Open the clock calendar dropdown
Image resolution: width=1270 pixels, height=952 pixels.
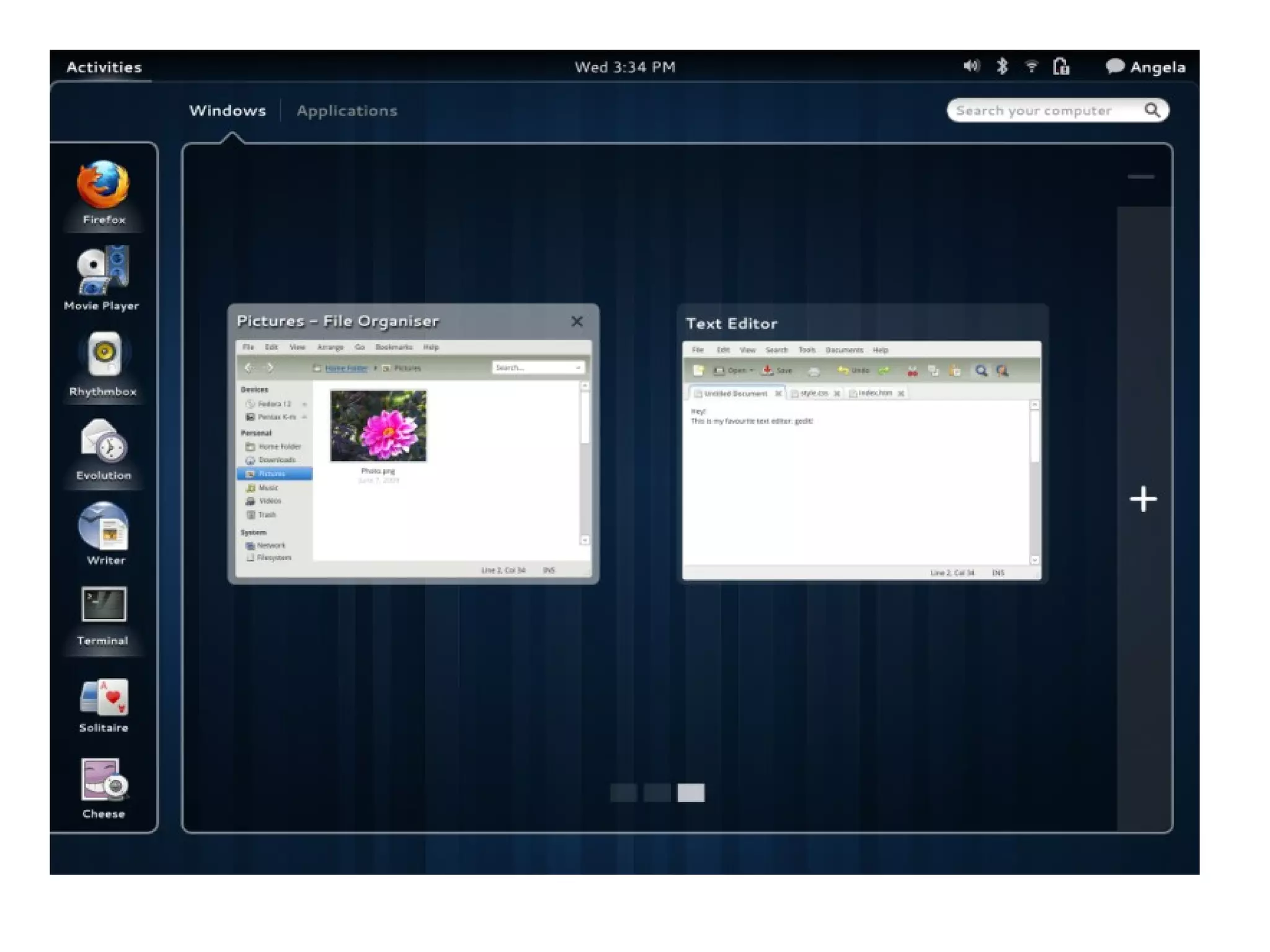pyautogui.click(x=624, y=67)
